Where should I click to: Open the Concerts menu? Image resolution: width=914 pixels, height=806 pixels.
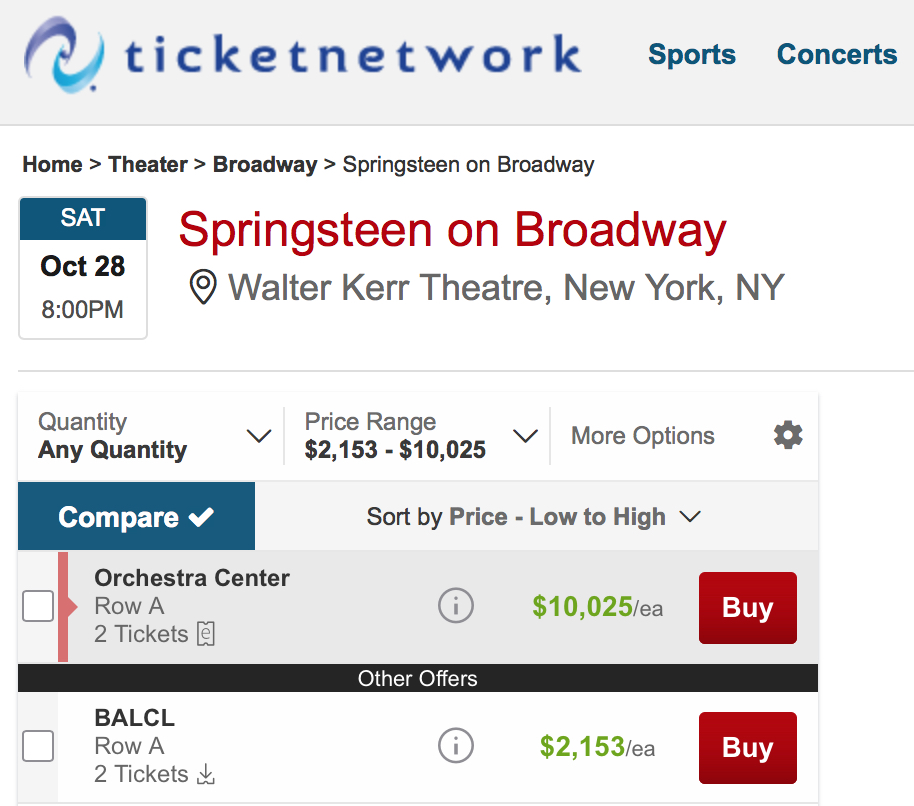coord(836,54)
